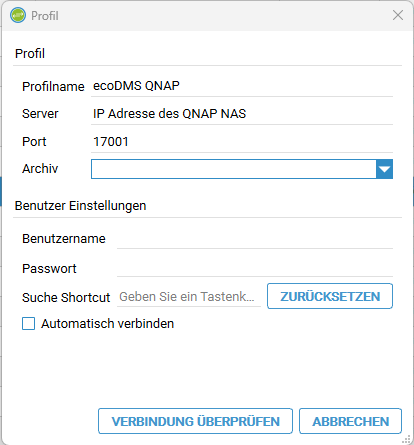Click the Benutzer Einstellungen section heading

pyautogui.click(x=80, y=206)
